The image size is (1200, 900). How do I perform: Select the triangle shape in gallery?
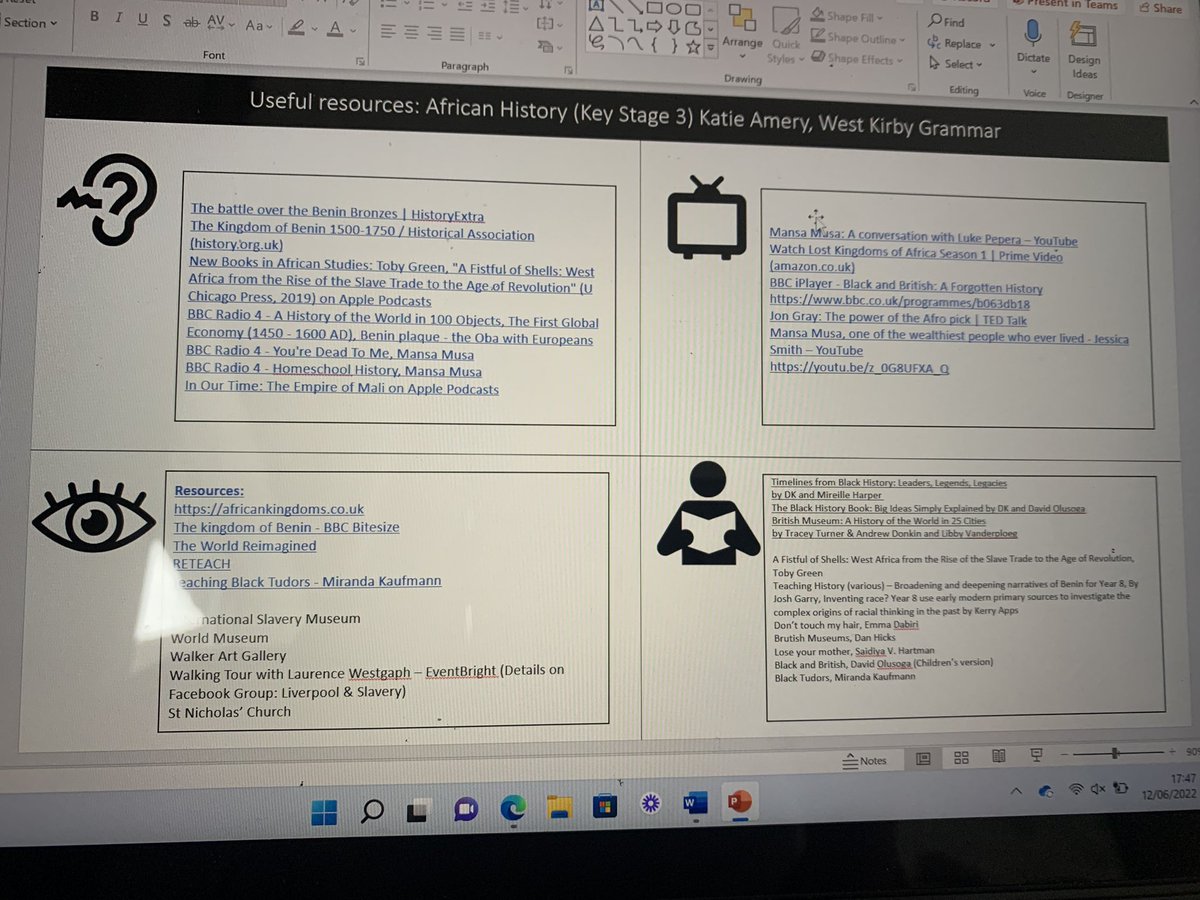(596, 23)
